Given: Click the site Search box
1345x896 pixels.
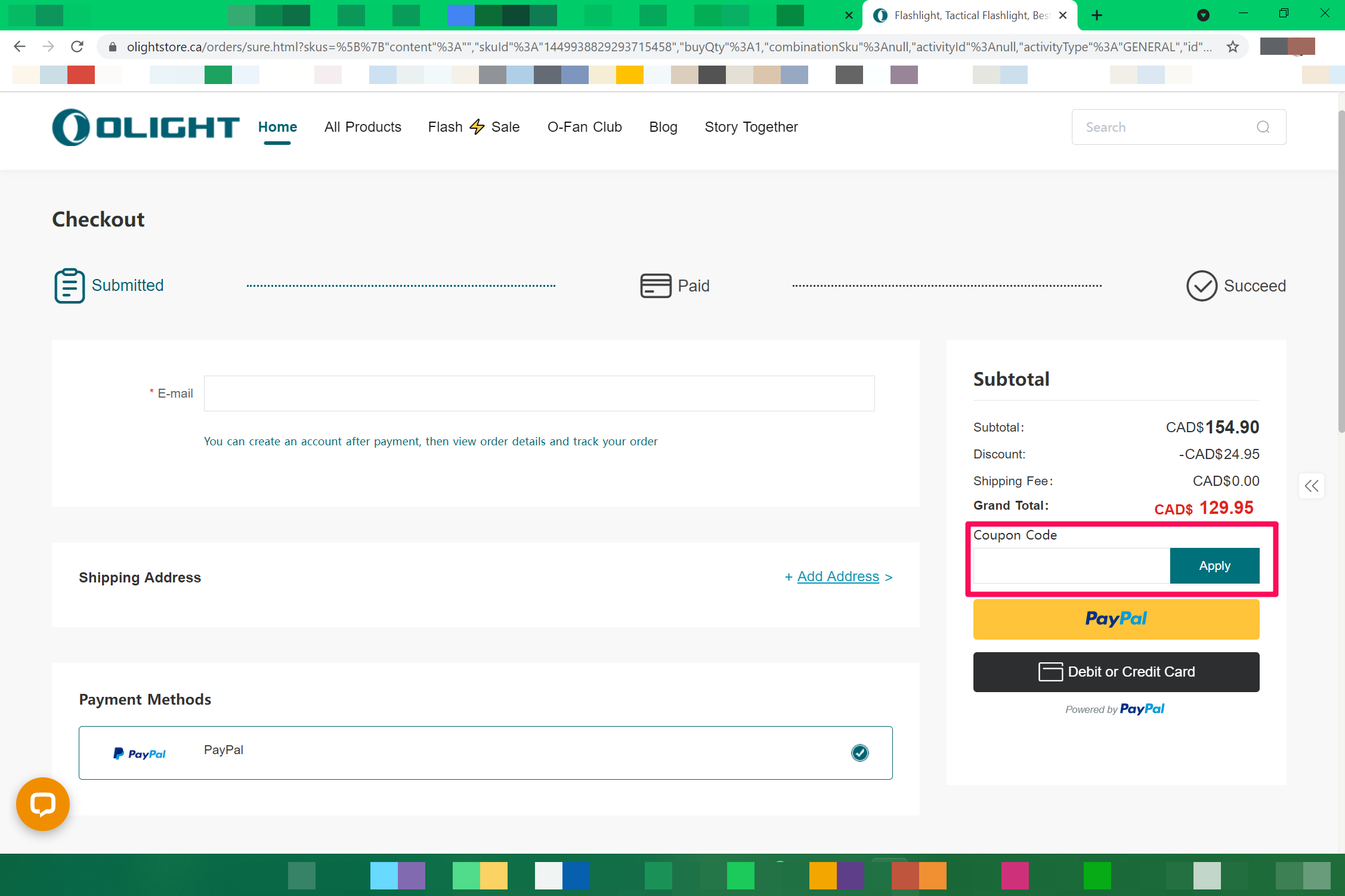Looking at the screenshot, I should tap(1179, 127).
